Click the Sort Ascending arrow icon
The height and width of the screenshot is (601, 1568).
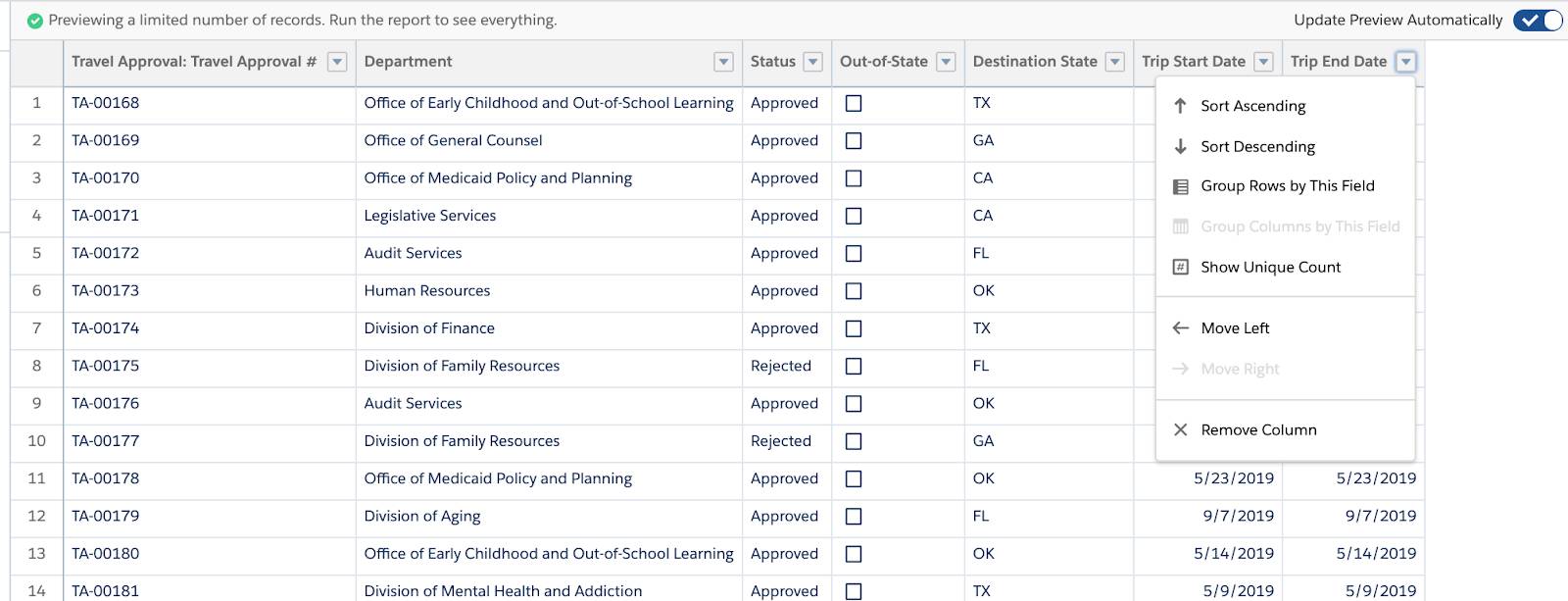pyautogui.click(x=1180, y=106)
